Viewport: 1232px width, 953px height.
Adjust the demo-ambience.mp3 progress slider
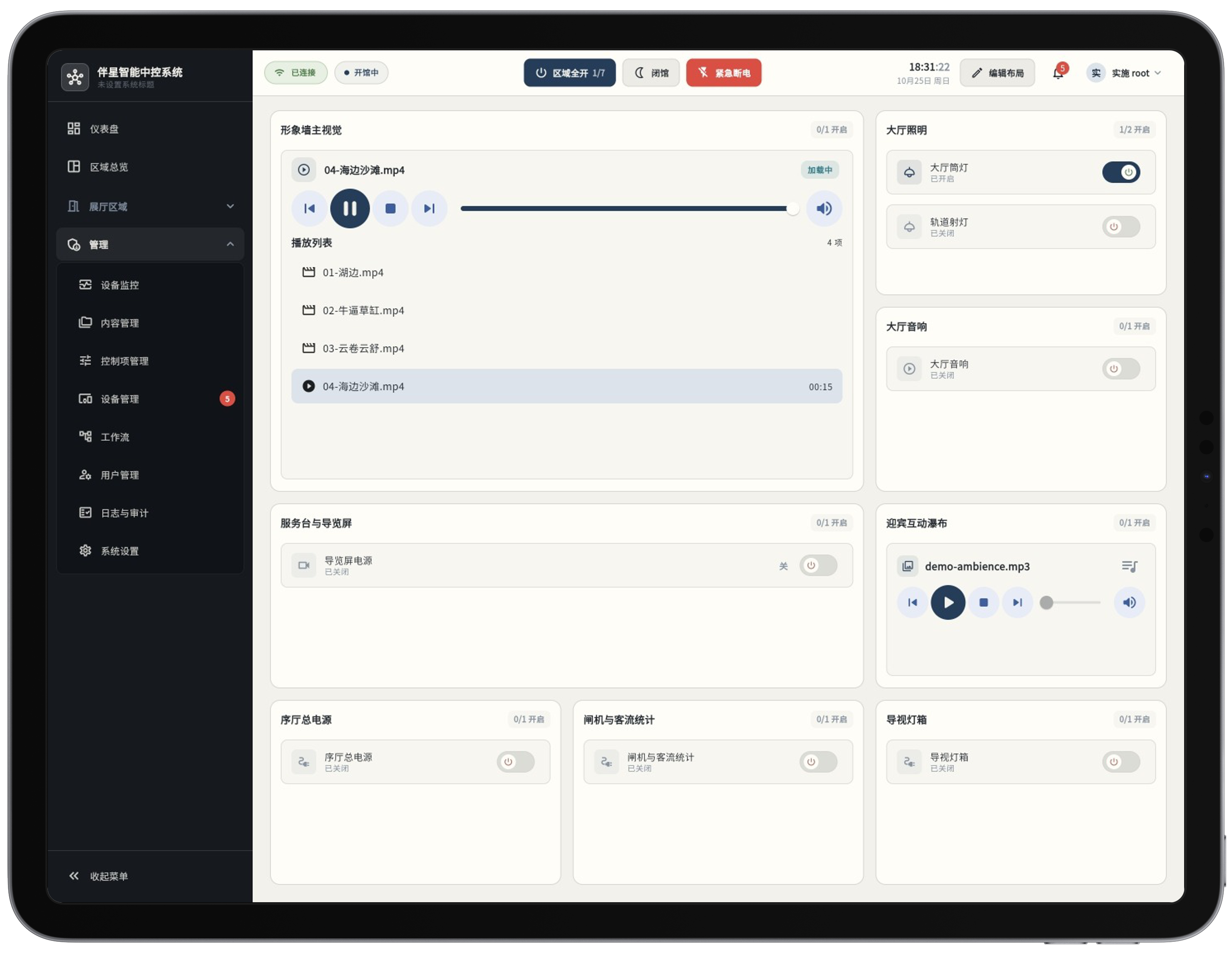[x=1071, y=602]
